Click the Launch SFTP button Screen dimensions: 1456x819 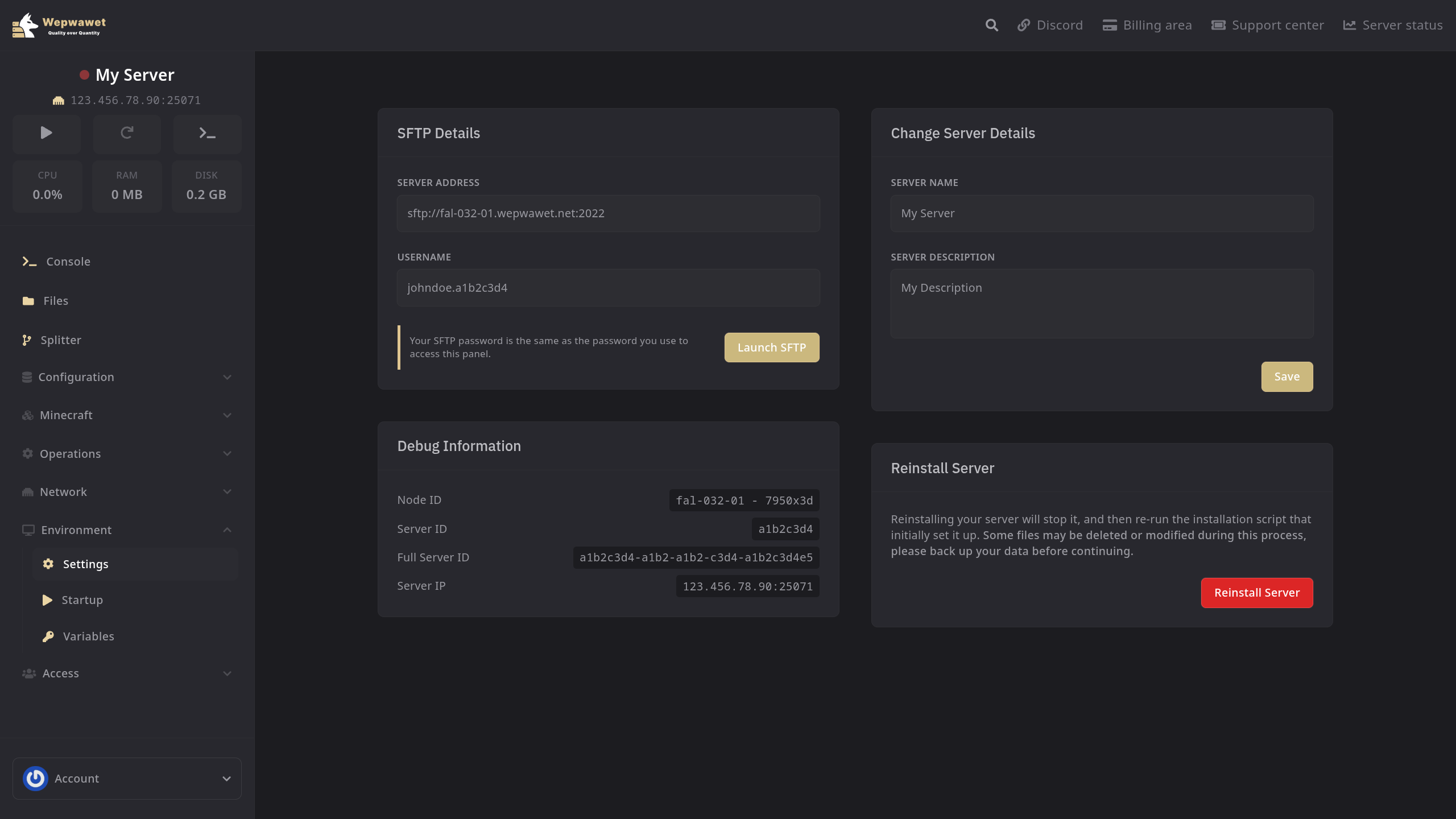point(771,348)
